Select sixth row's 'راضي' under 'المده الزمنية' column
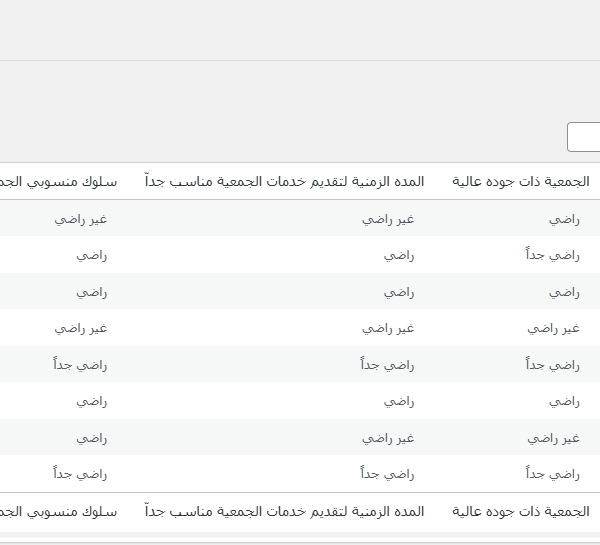The height and width of the screenshot is (545, 600). 399,402
